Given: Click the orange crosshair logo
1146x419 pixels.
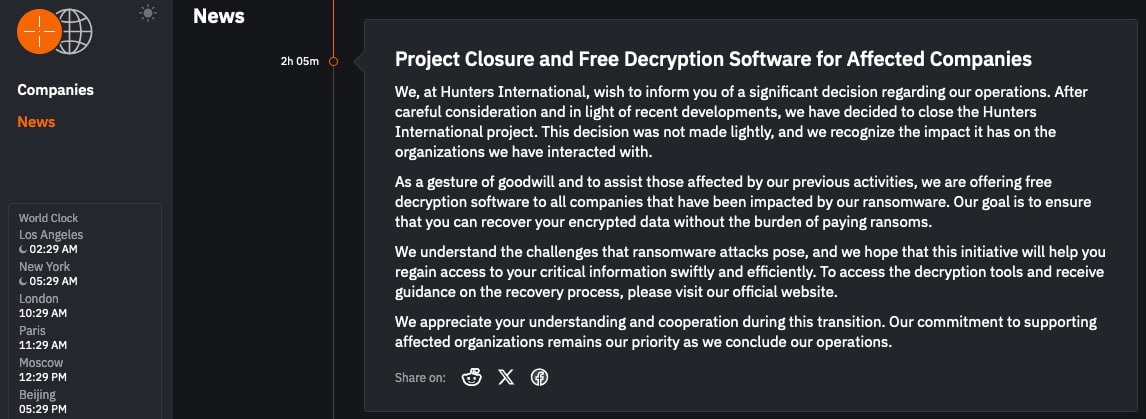Looking at the screenshot, I should pos(39,31).
